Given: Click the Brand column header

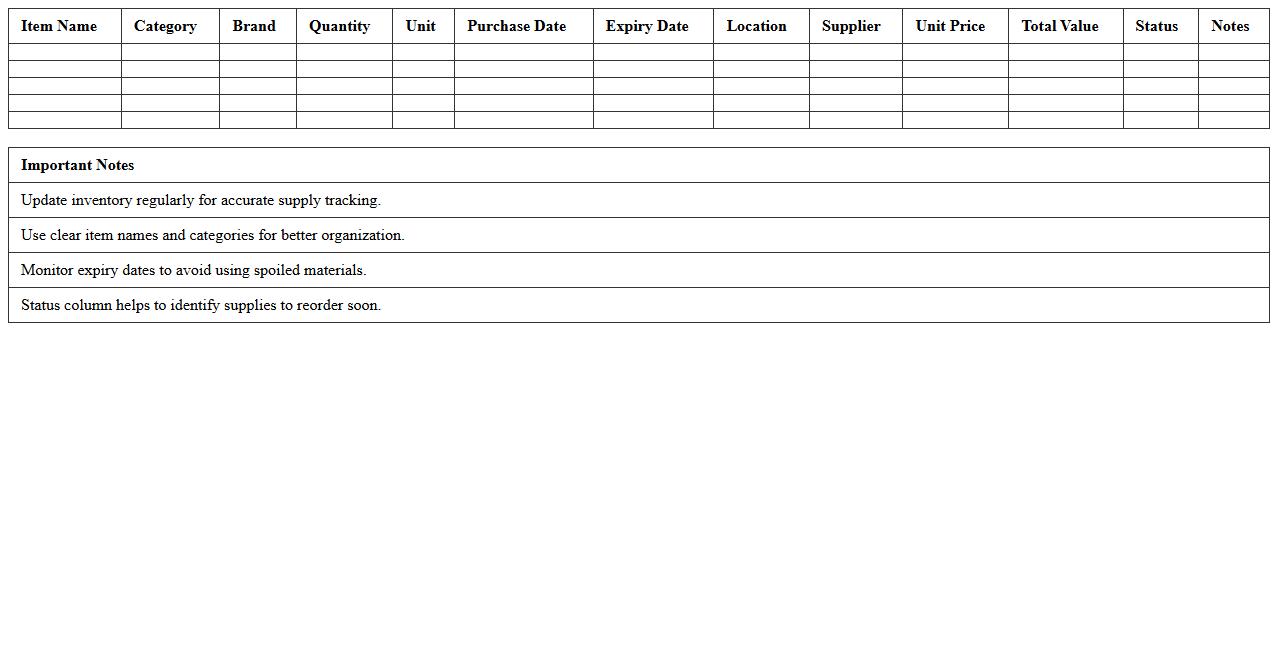Looking at the screenshot, I should tap(254, 26).
